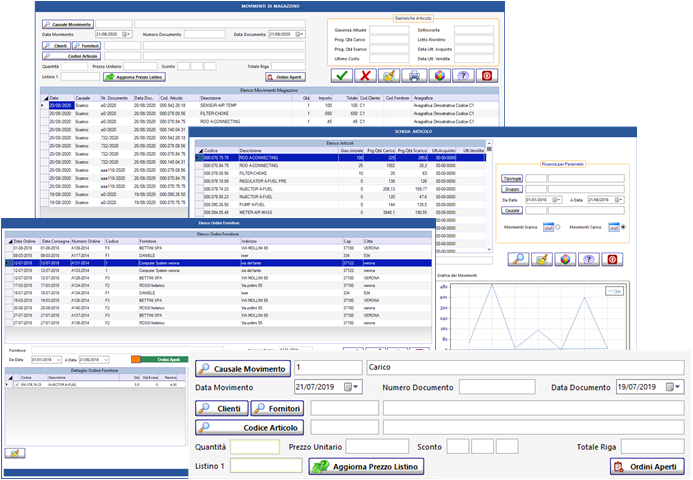693x480 pixels.
Task: Click the broom clear icon in Scheda Articolo
Action: (x=542, y=259)
